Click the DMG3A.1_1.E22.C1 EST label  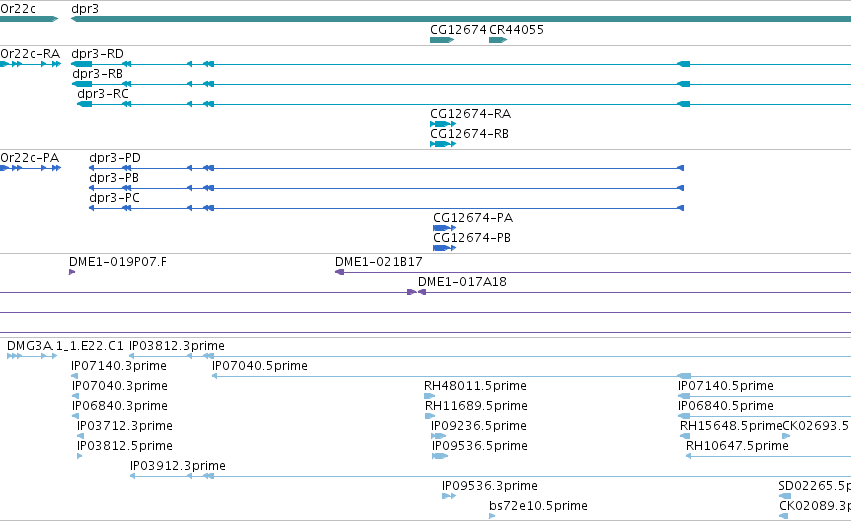[x=65, y=346]
